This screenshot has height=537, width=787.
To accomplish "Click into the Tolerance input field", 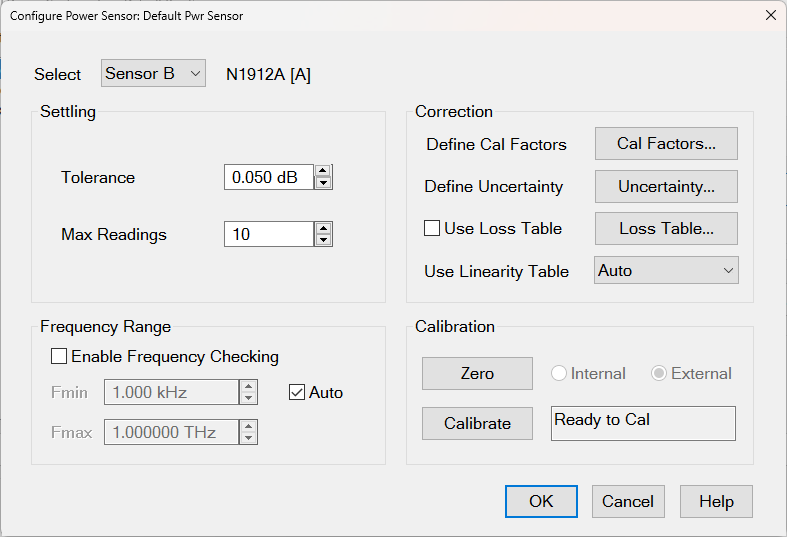I will pyautogui.click(x=268, y=177).
